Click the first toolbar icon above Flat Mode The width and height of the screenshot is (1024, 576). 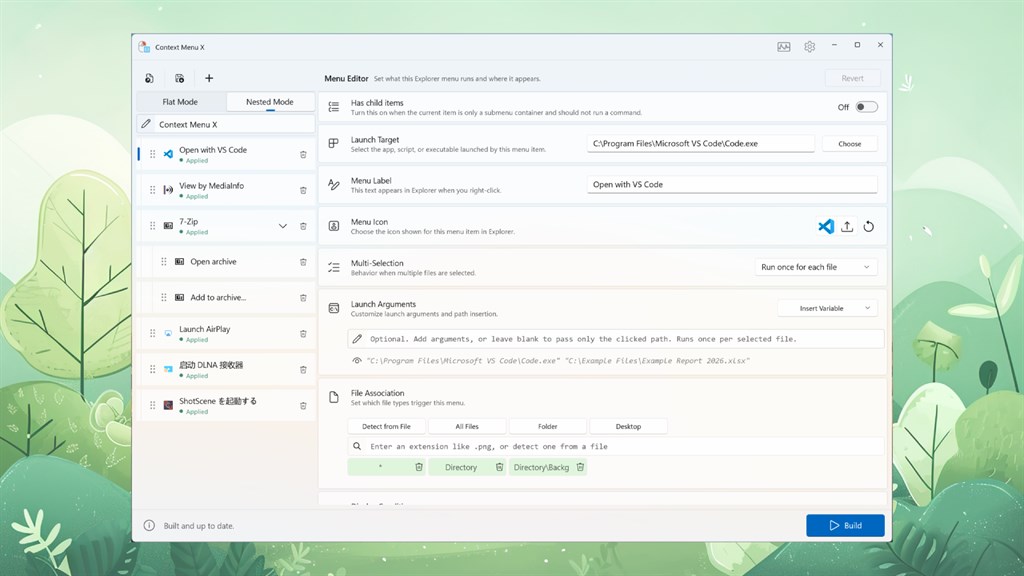click(x=150, y=78)
